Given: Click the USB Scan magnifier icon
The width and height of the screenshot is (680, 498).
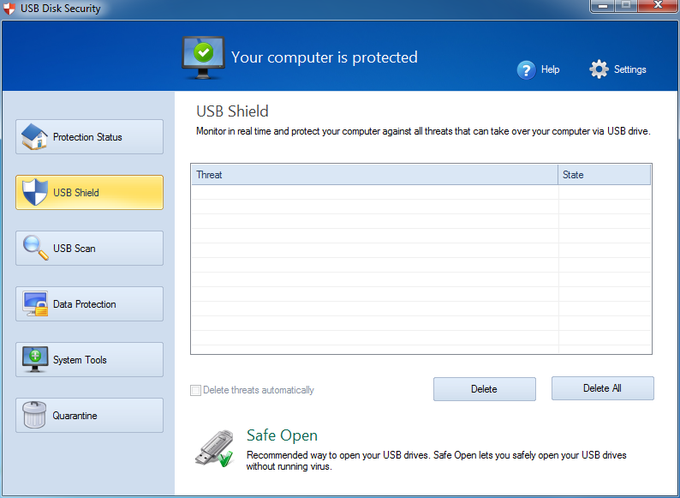Looking at the screenshot, I should click(35, 248).
